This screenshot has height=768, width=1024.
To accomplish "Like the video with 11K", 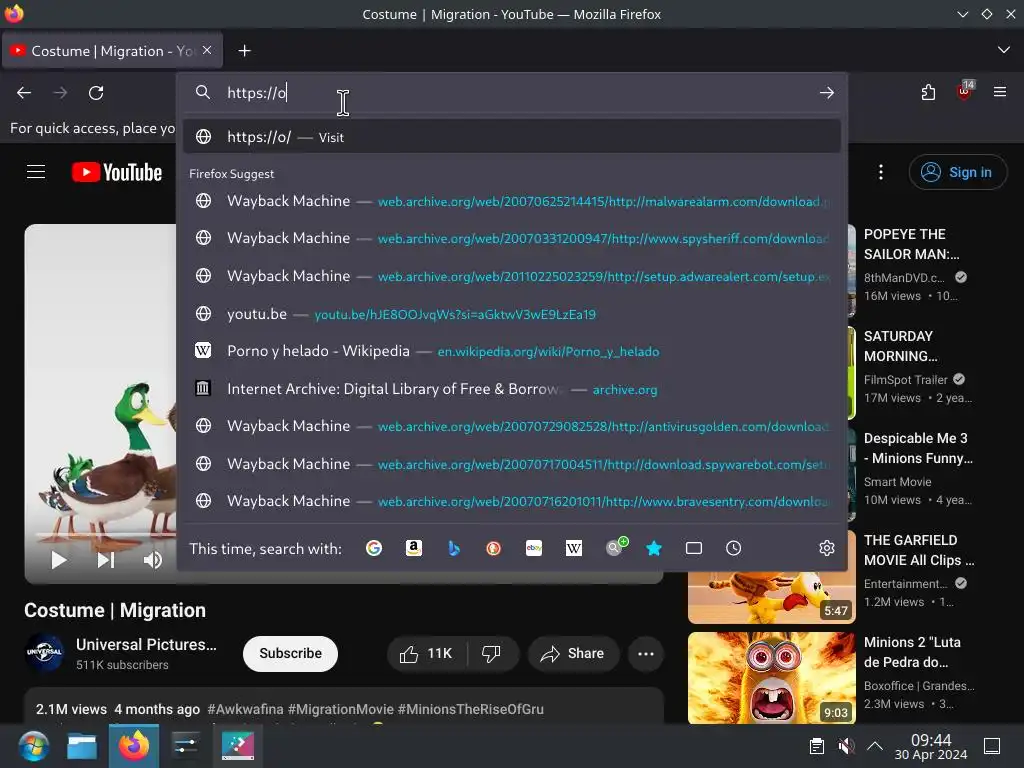I will coord(426,653).
